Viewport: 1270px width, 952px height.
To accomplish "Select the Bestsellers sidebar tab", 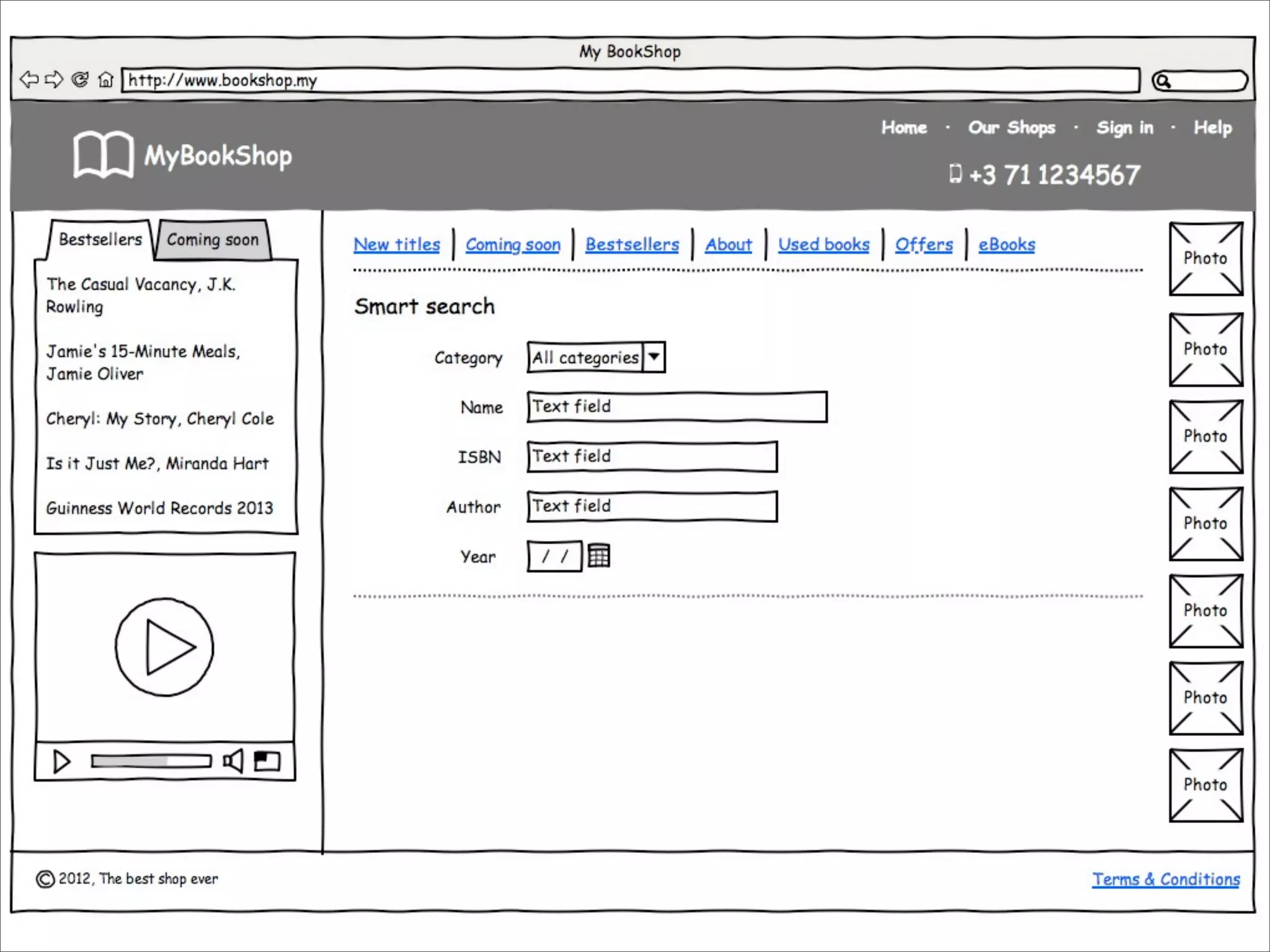I will [100, 239].
